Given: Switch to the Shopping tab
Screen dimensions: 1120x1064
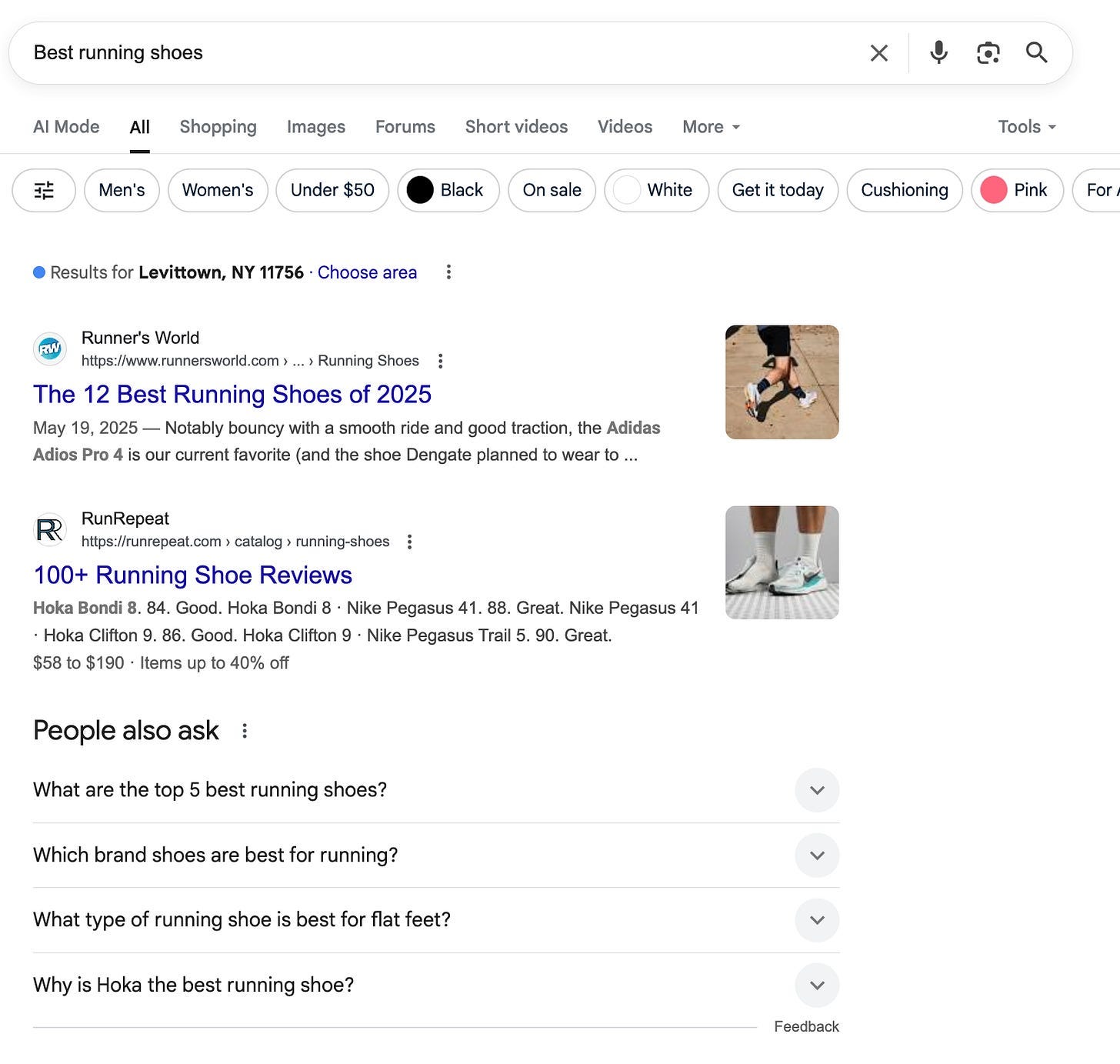Looking at the screenshot, I should [218, 127].
